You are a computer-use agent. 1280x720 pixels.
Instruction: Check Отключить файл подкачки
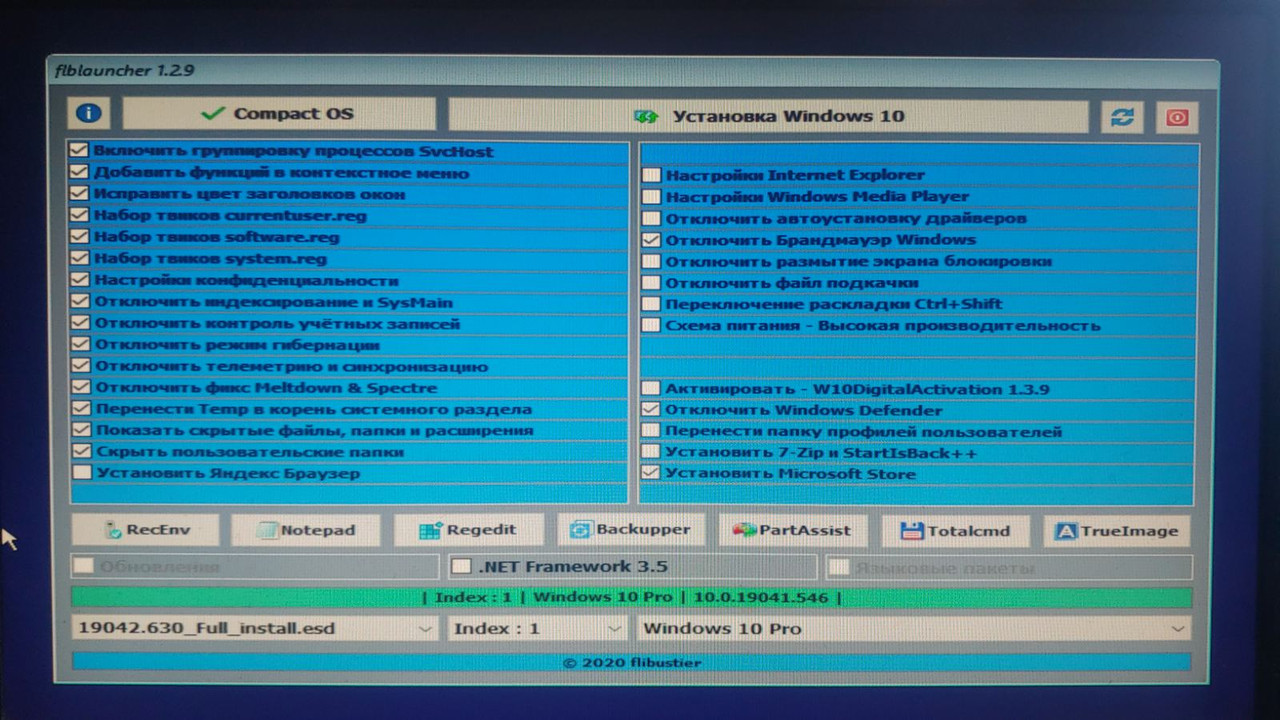pos(651,283)
